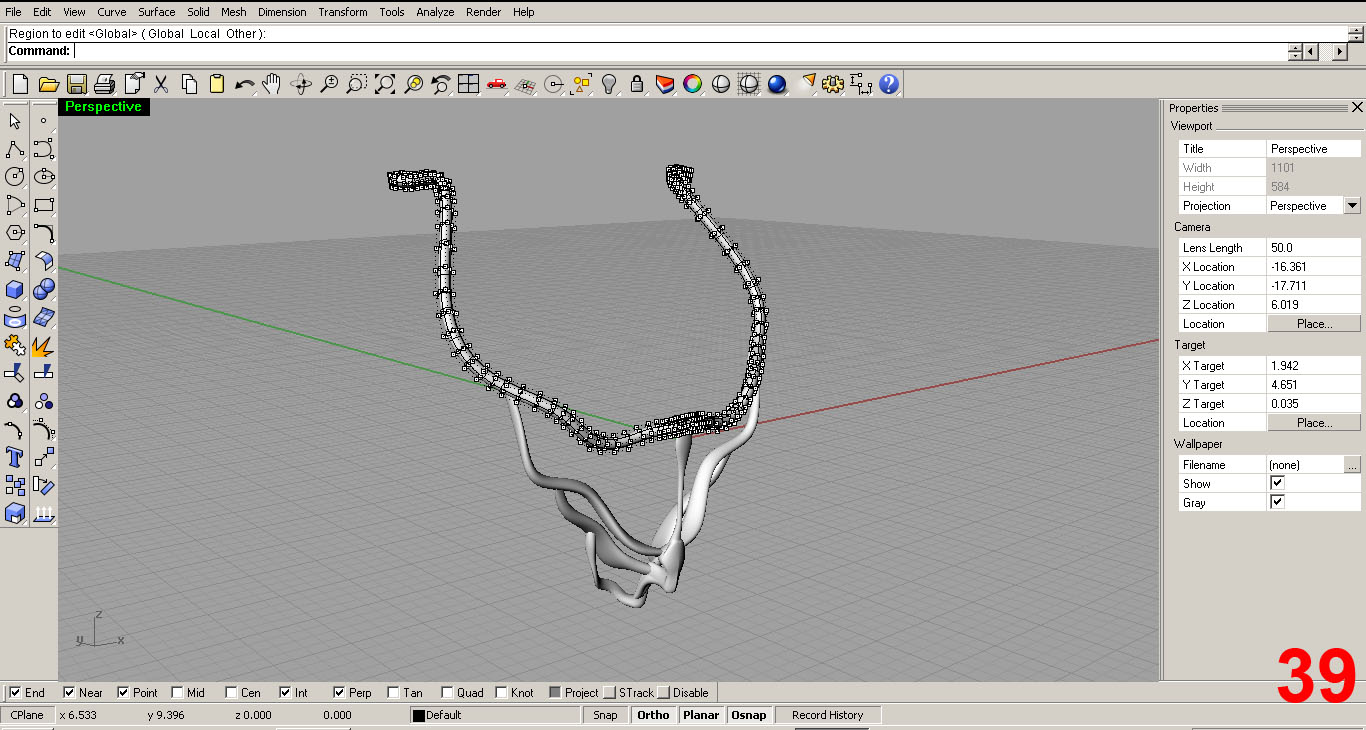Toggle the Perp osnap checkbox
Screen dimensions: 1366x730
pos(339,692)
